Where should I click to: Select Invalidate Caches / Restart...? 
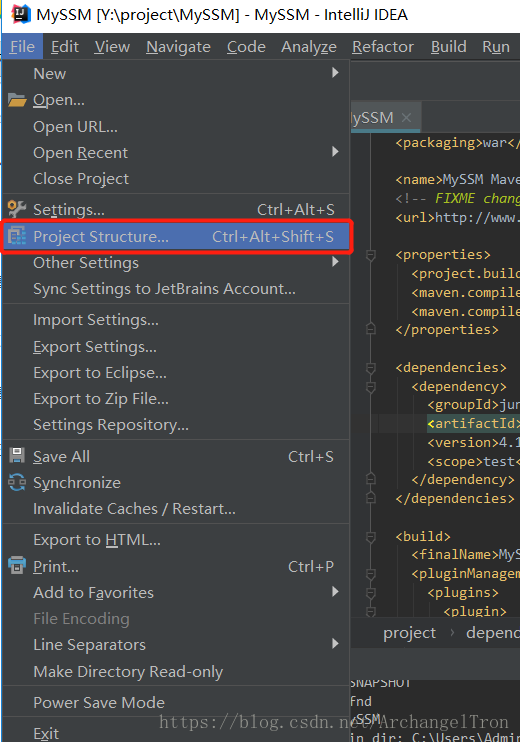[x=176, y=508]
